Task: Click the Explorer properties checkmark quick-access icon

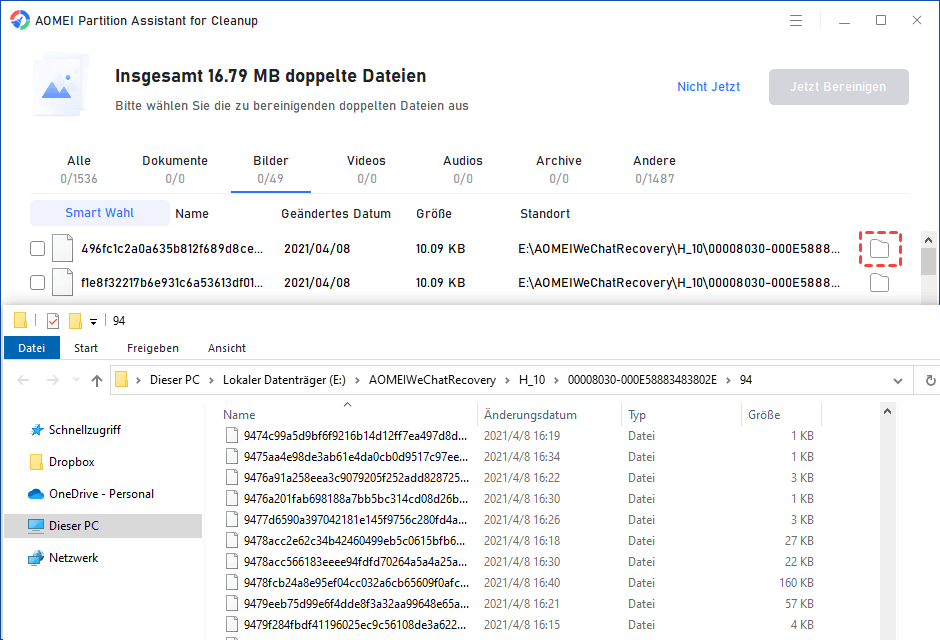Action: click(53, 321)
